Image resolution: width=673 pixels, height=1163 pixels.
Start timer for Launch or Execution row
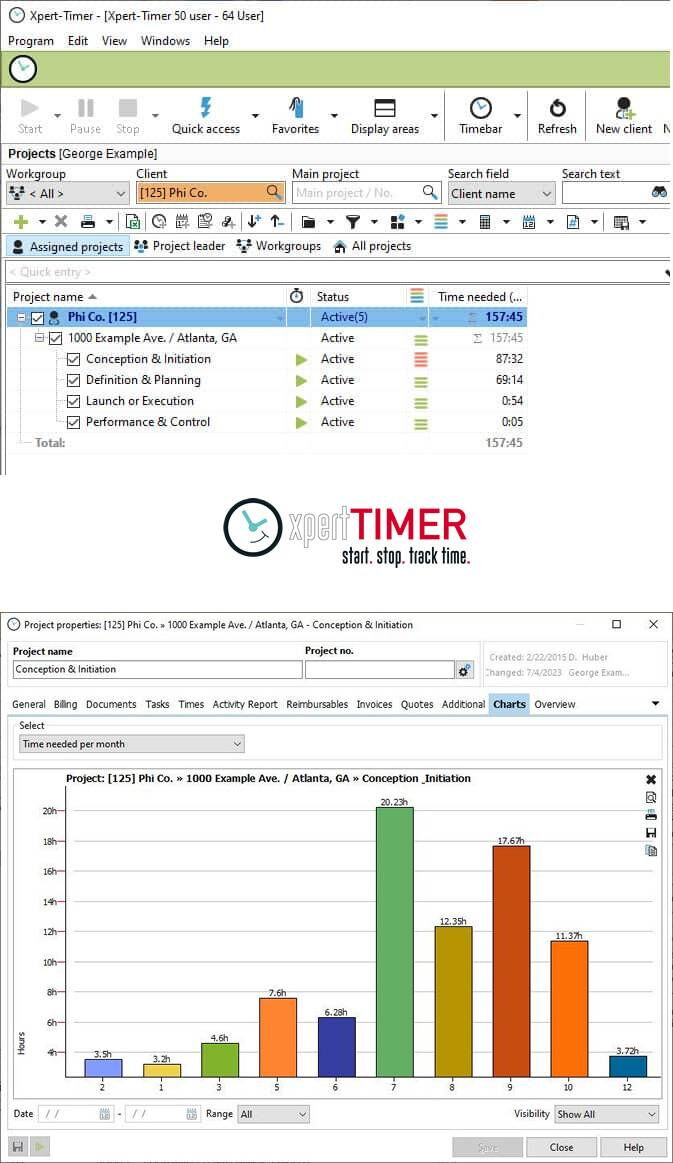click(x=301, y=402)
